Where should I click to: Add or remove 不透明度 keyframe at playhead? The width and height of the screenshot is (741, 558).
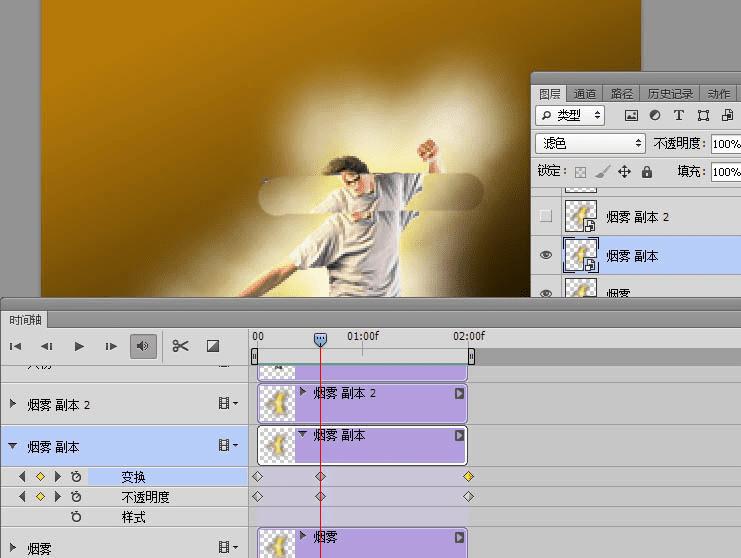click(40, 497)
